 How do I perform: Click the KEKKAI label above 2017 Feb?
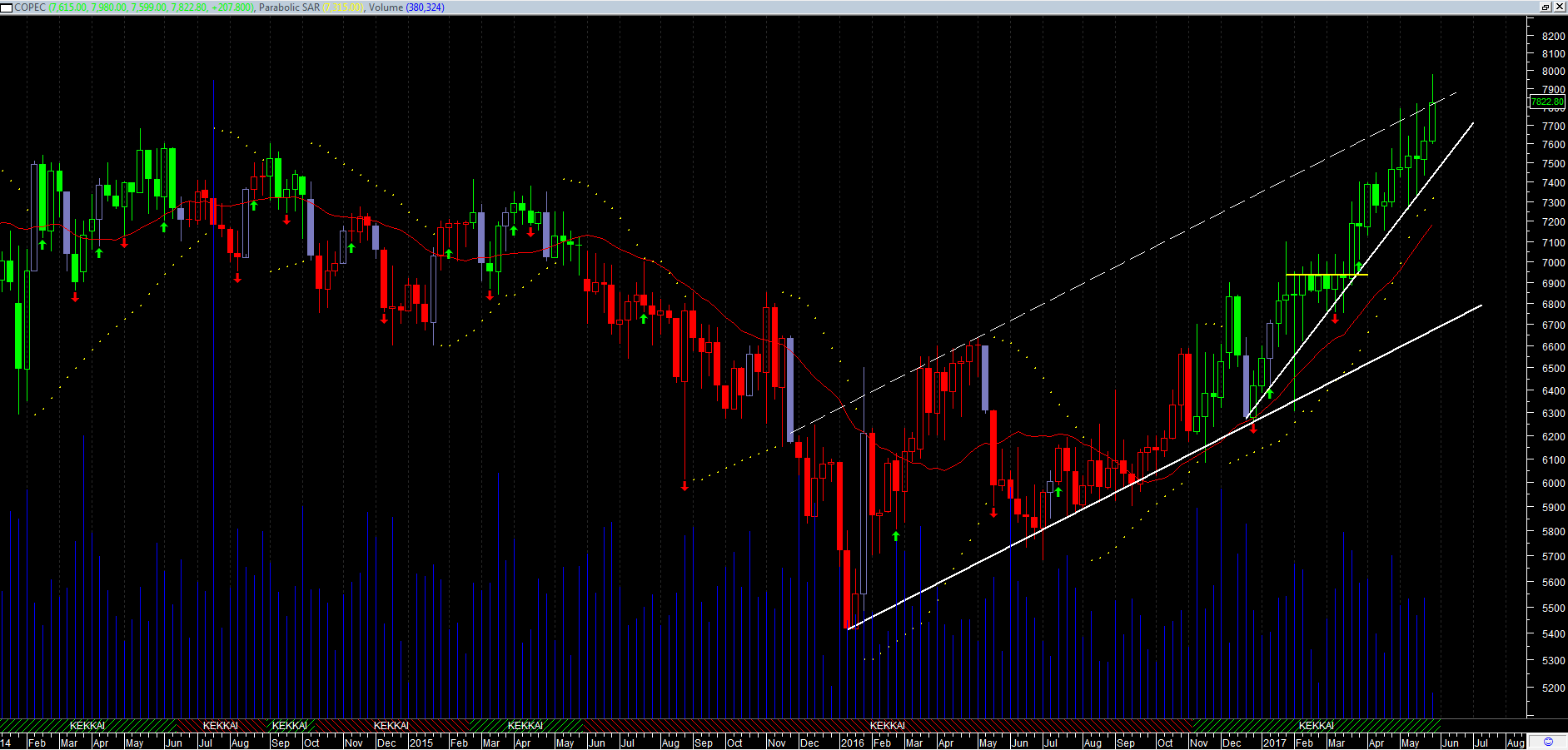[1317, 726]
